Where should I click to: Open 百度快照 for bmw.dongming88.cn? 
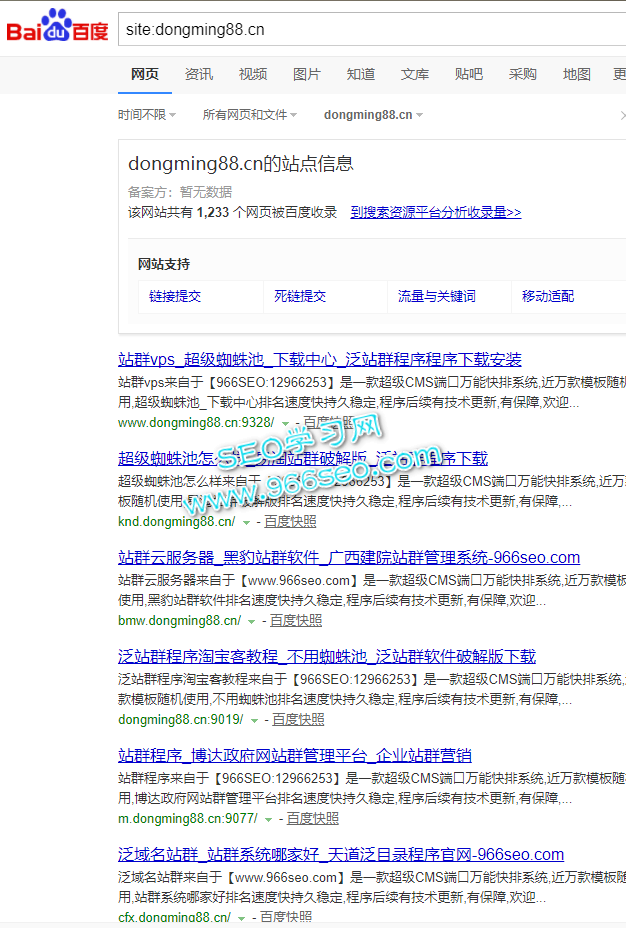[296, 620]
